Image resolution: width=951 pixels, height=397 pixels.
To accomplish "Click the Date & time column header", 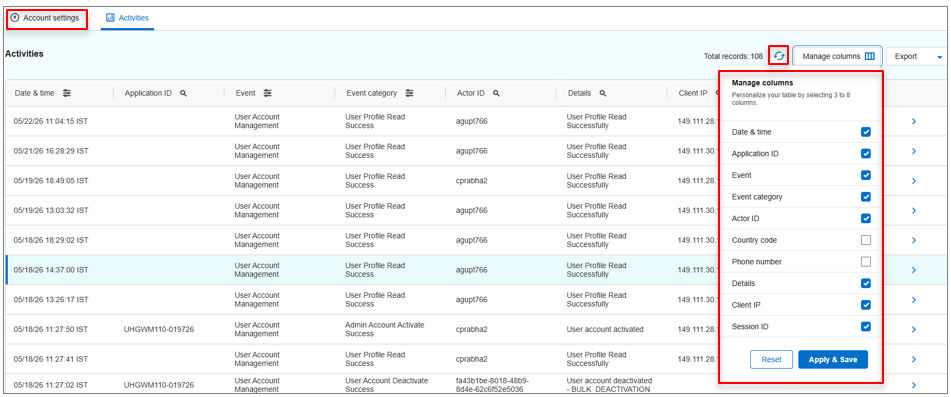I will (35, 93).
